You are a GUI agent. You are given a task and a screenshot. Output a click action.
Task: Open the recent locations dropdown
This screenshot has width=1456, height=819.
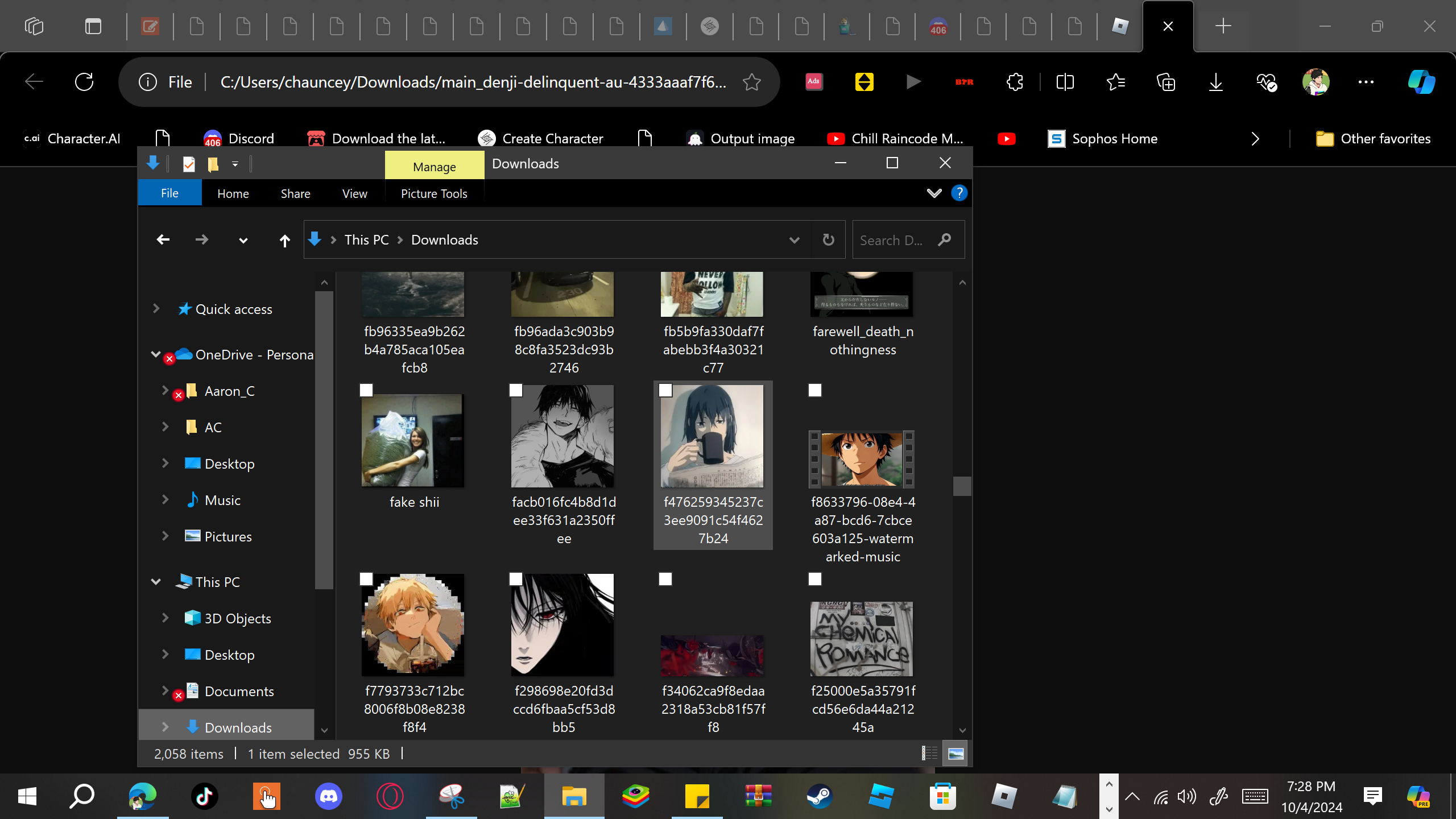(x=243, y=241)
